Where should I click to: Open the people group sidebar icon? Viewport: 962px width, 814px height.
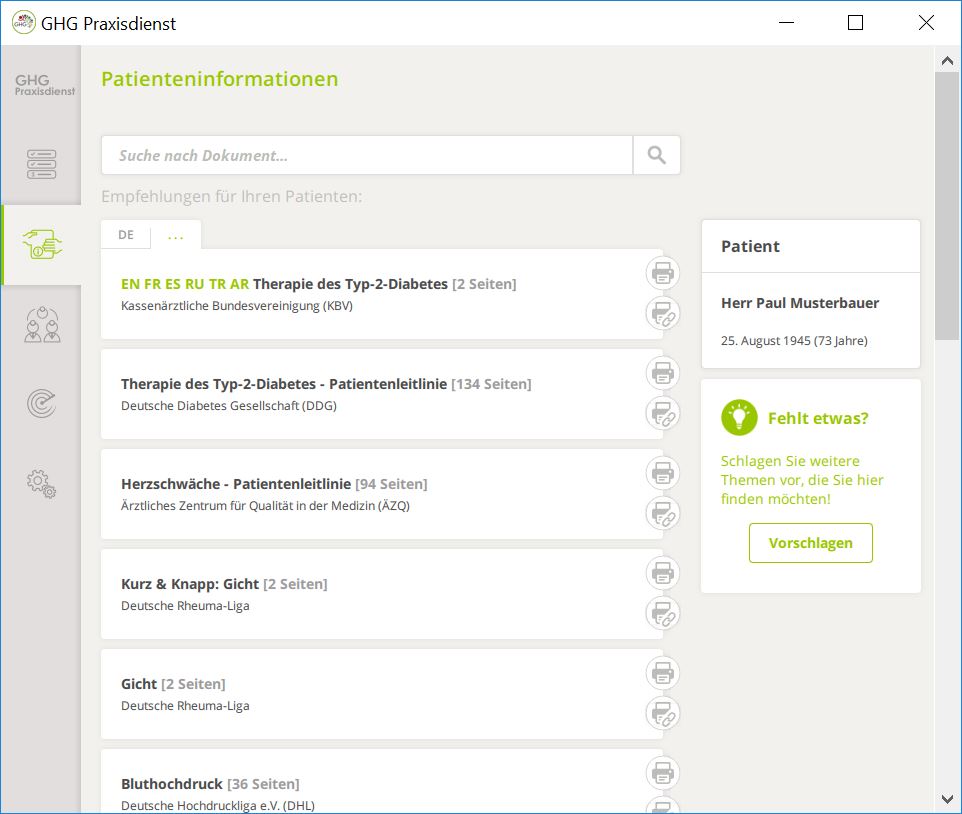coord(42,324)
